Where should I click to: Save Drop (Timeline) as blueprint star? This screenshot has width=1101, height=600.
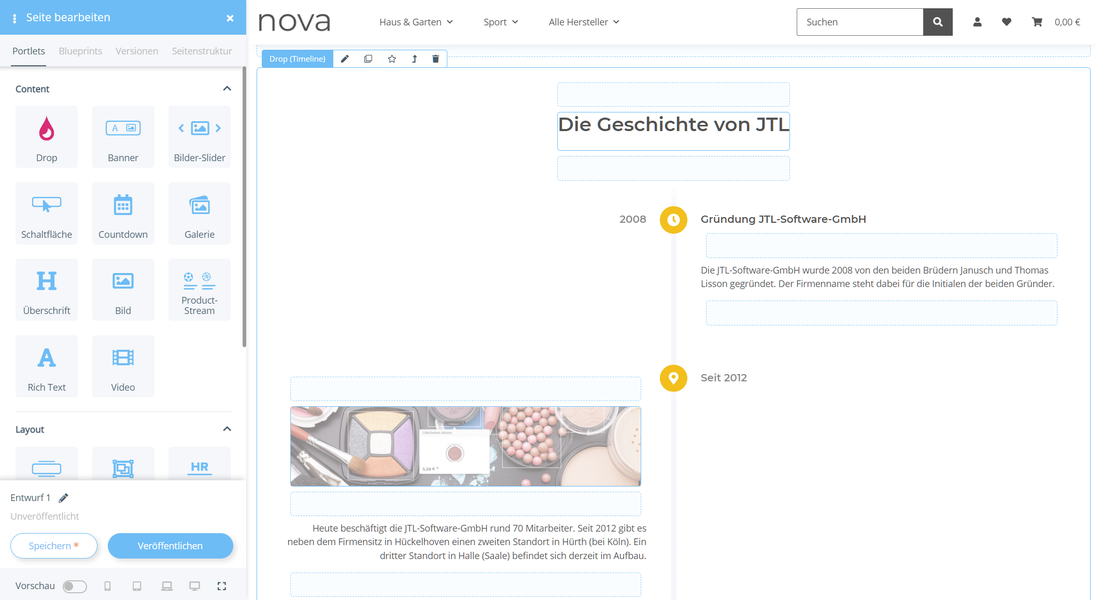point(392,59)
